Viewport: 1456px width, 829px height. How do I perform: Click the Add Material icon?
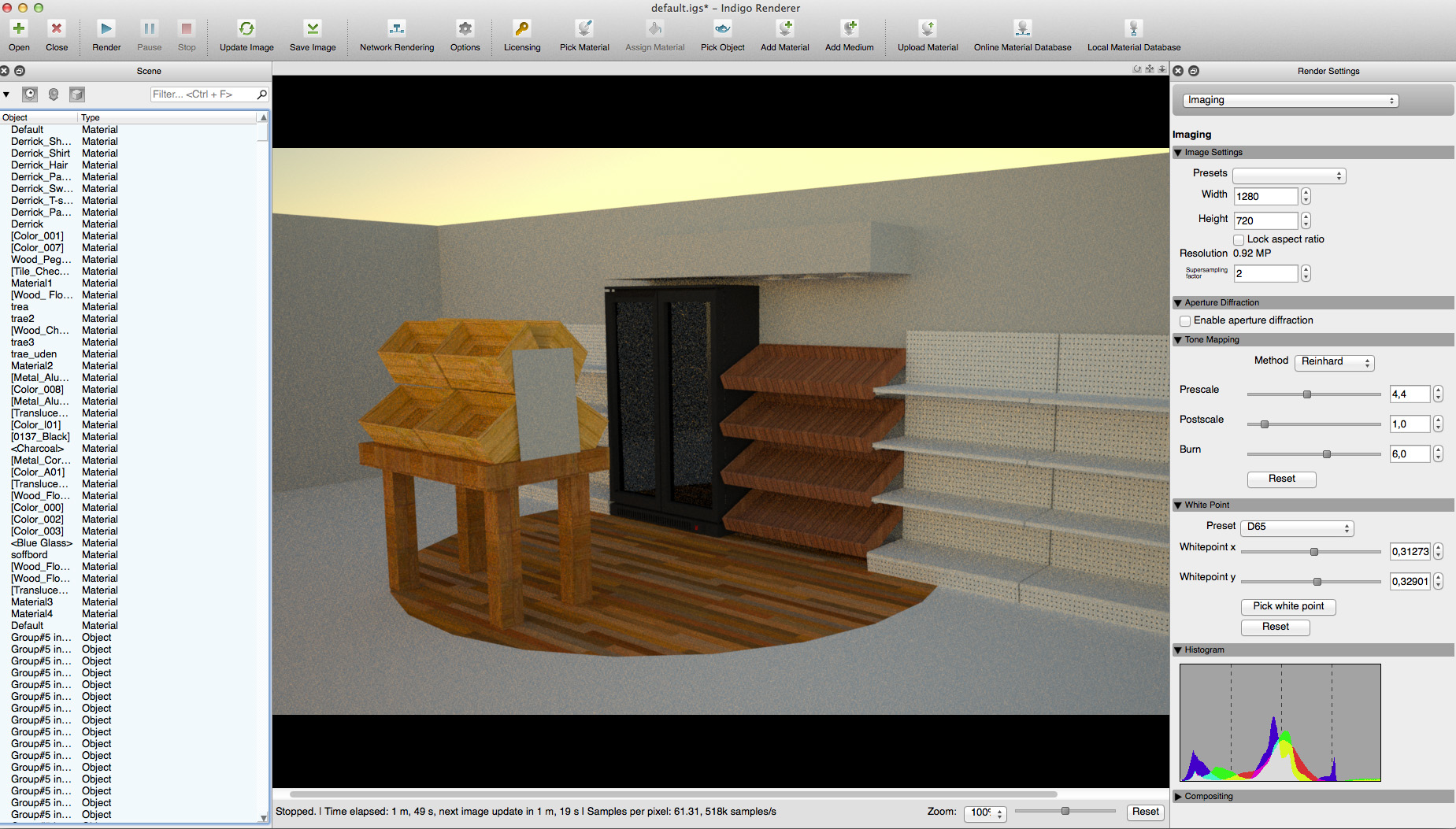[x=784, y=29]
